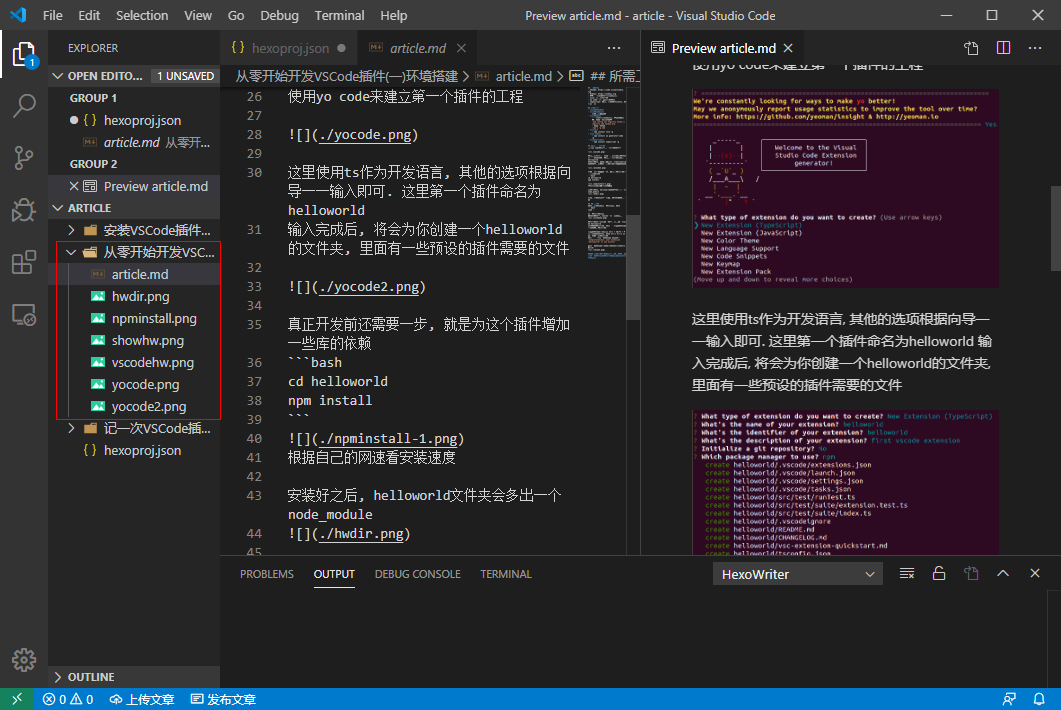The height and width of the screenshot is (710, 1061).
Task: Open yocode2.png in explorer
Action: pyautogui.click(x=134, y=406)
